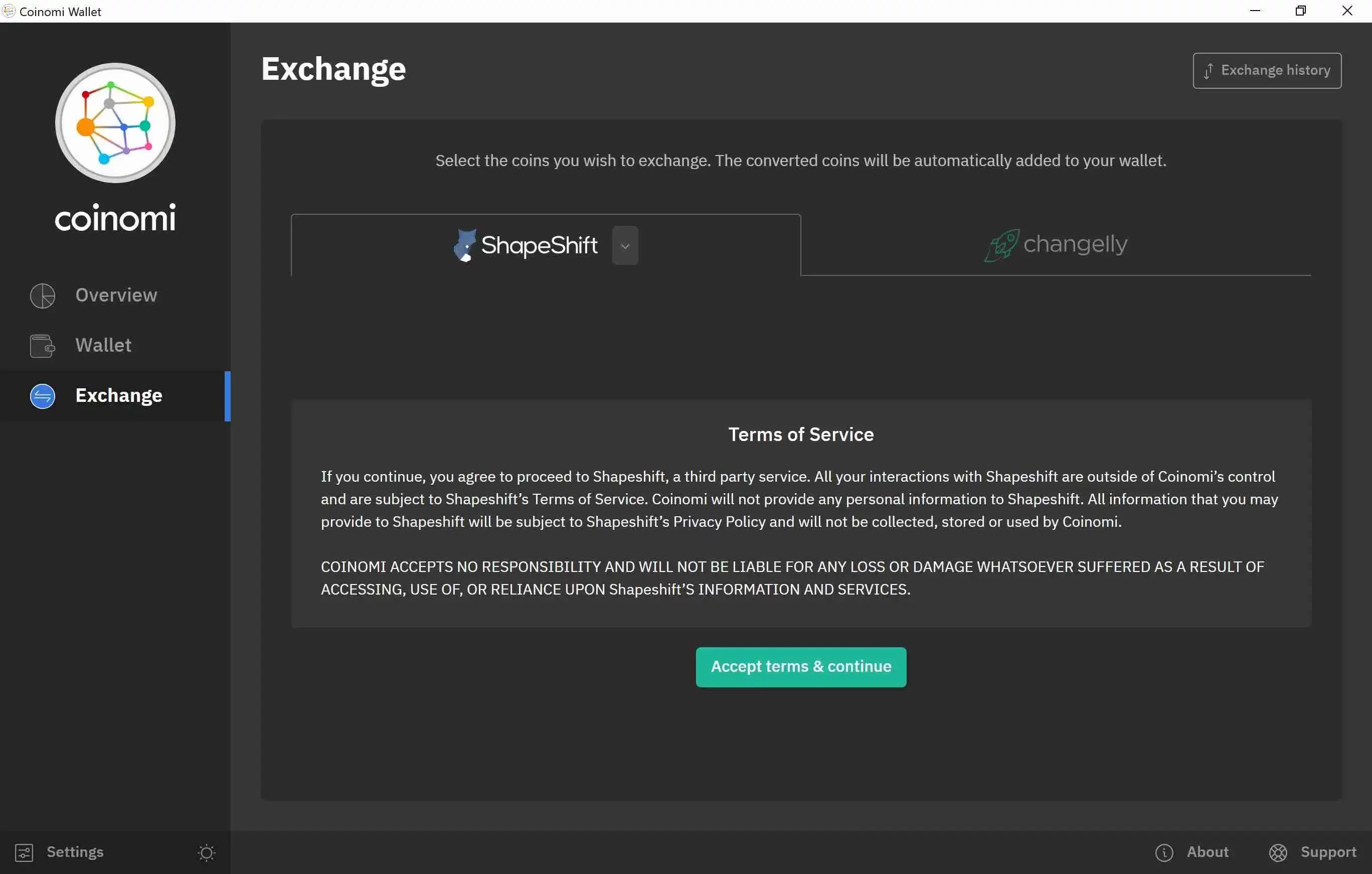This screenshot has height=874, width=1372.
Task: Open Wallet from the sidebar
Action: coord(115,346)
